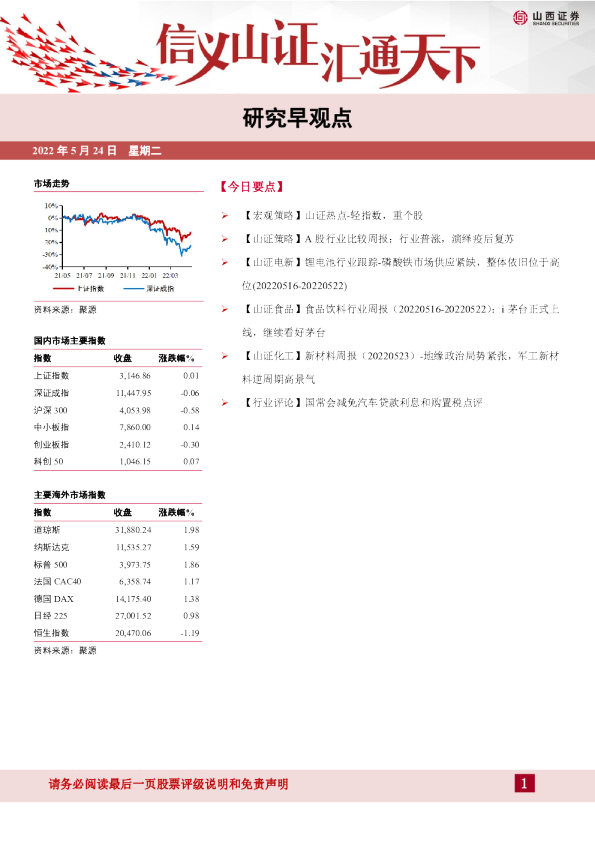Open the A股行业比较周报 headline
The image size is (595, 842).
[410, 239]
